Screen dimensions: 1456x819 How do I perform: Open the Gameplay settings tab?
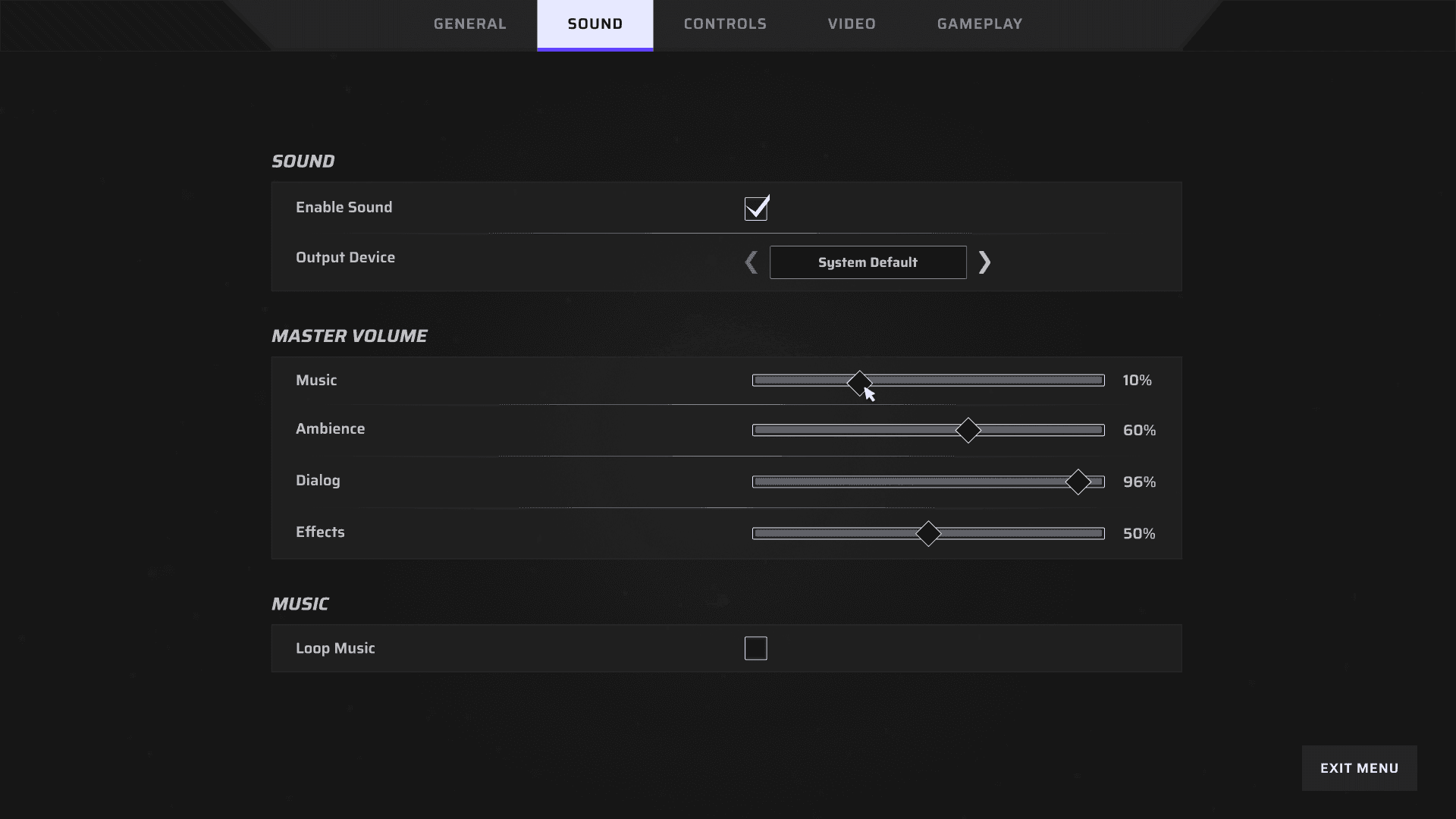point(979,24)
